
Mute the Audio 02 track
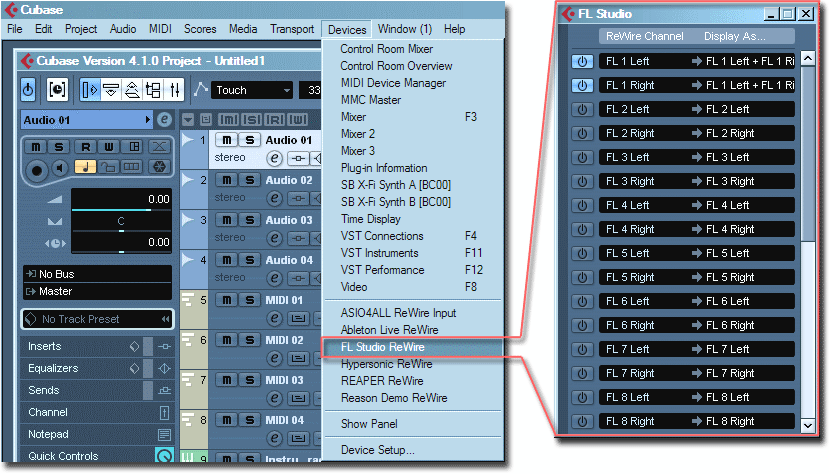pyautogui.click(x=227, y=180)
